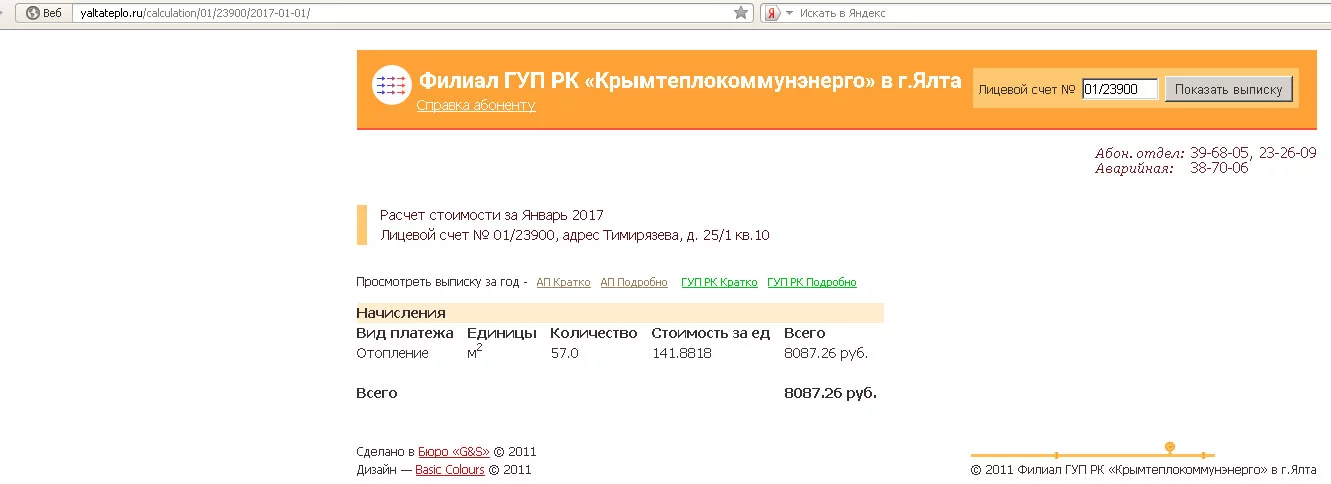The height and width of the screenshot is (484, 1331).
Task: Click the Абон. отдел phone numbers
Action: (x=1253, y=153)
